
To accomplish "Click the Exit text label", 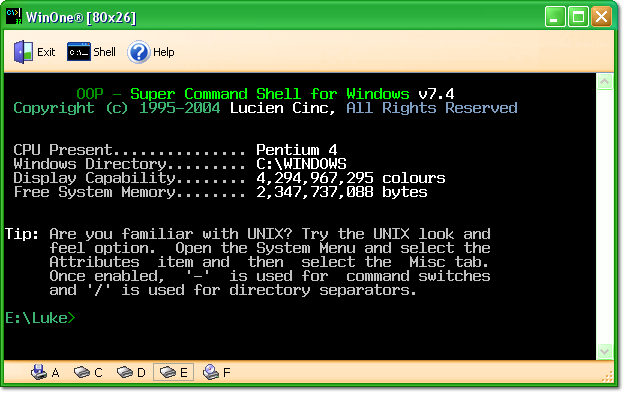I will pos(46,52).
